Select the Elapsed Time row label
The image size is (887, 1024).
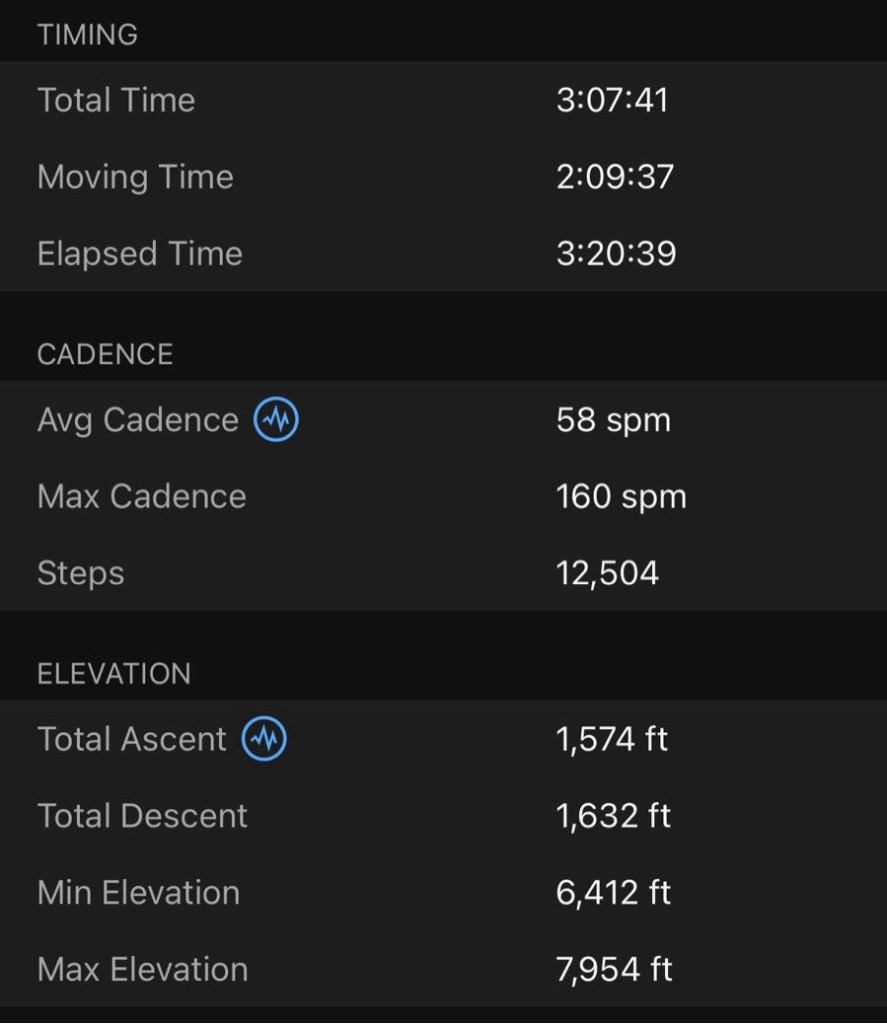click(140, 254)
